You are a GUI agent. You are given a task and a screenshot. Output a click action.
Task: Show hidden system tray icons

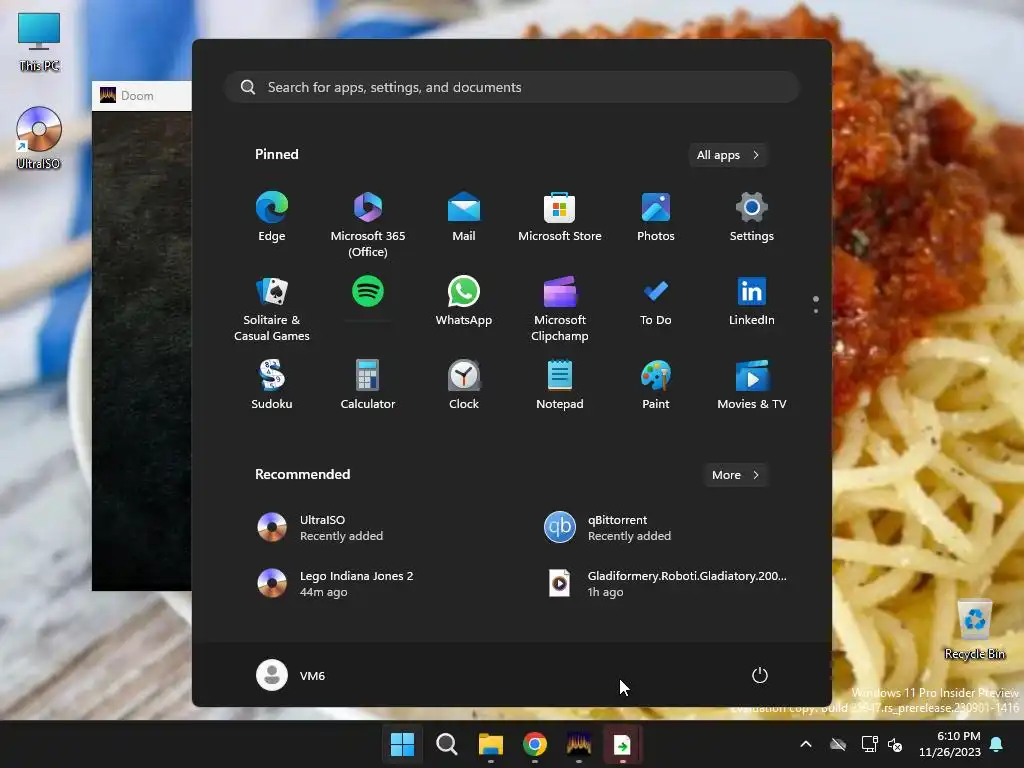[x=806, y=744]
